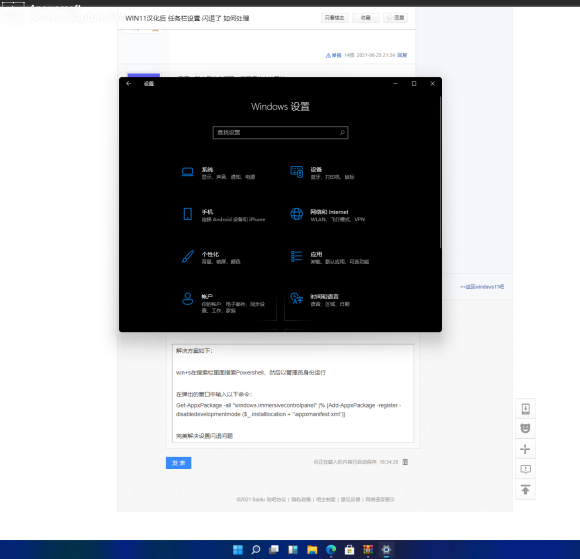This screenshot has height=559, width=580.
Task: Open File Explorer from the taskbar
Action: coord(312,550)
